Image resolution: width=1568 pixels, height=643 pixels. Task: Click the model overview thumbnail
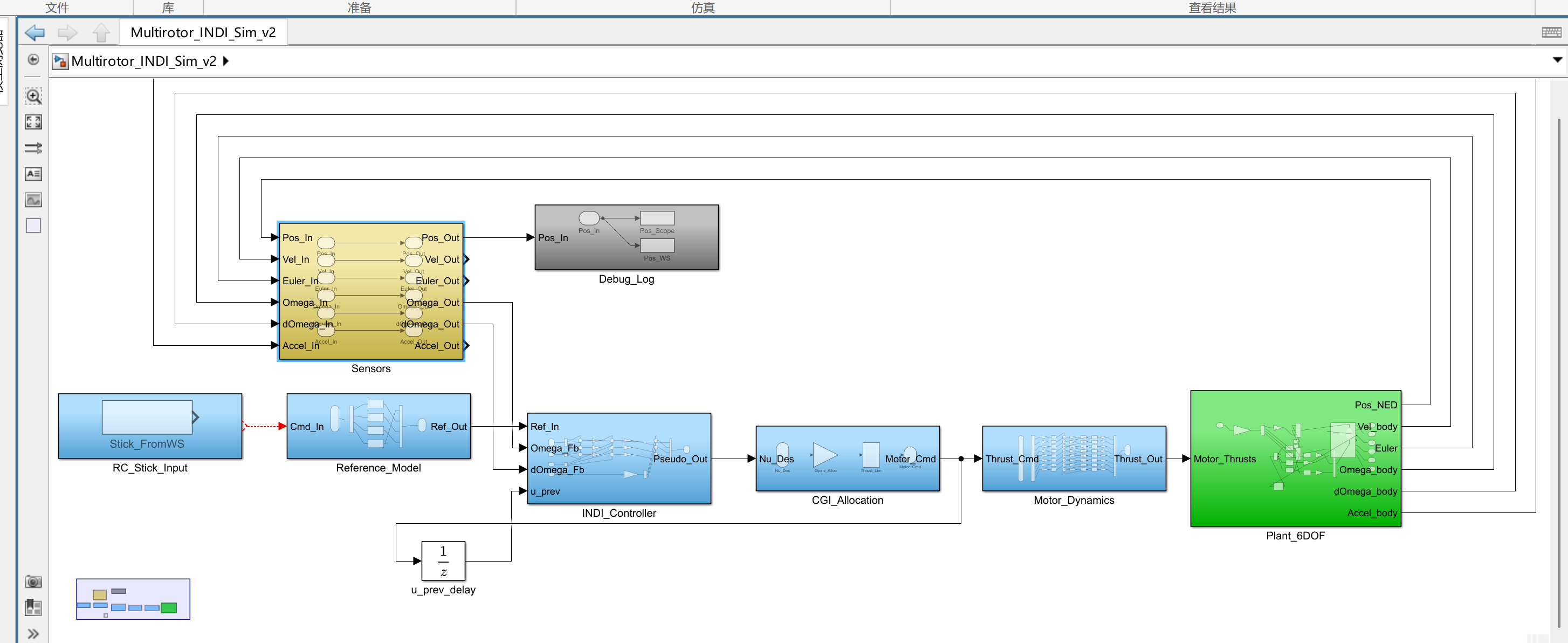pyautogui.click(x=133, y=599)
